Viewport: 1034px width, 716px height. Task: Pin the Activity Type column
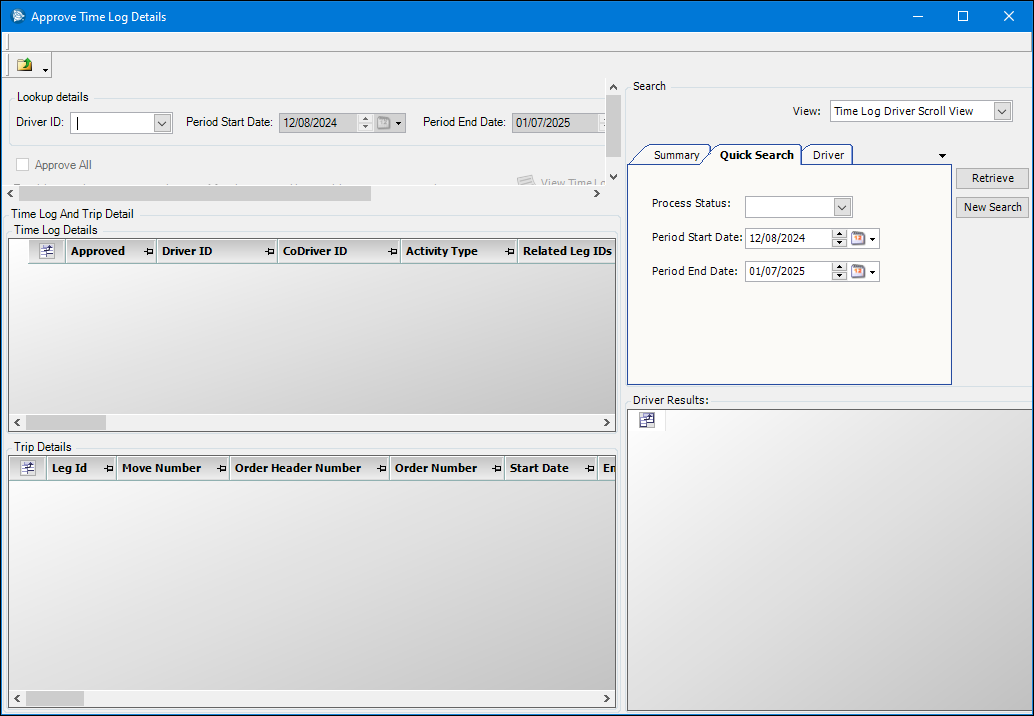509,252
